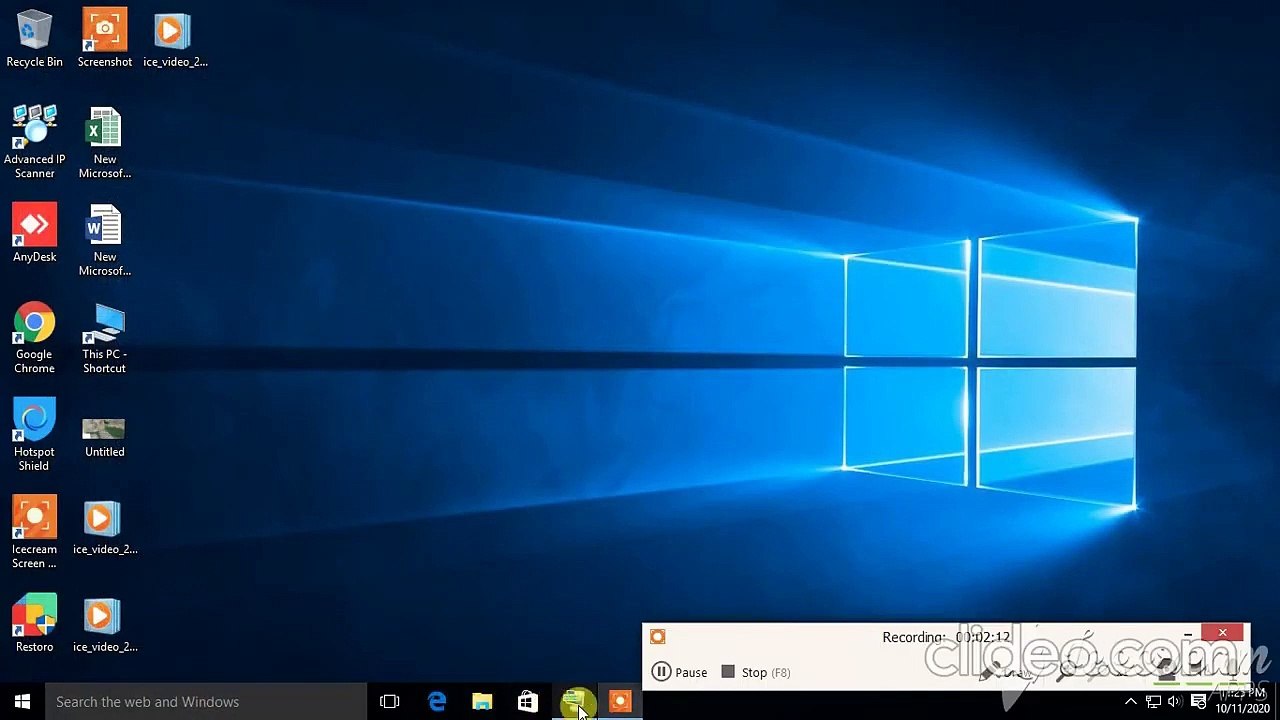Select ice_video file beside the Screenshot shortcut
1280x720 pixels.
[x=175, y=39]
